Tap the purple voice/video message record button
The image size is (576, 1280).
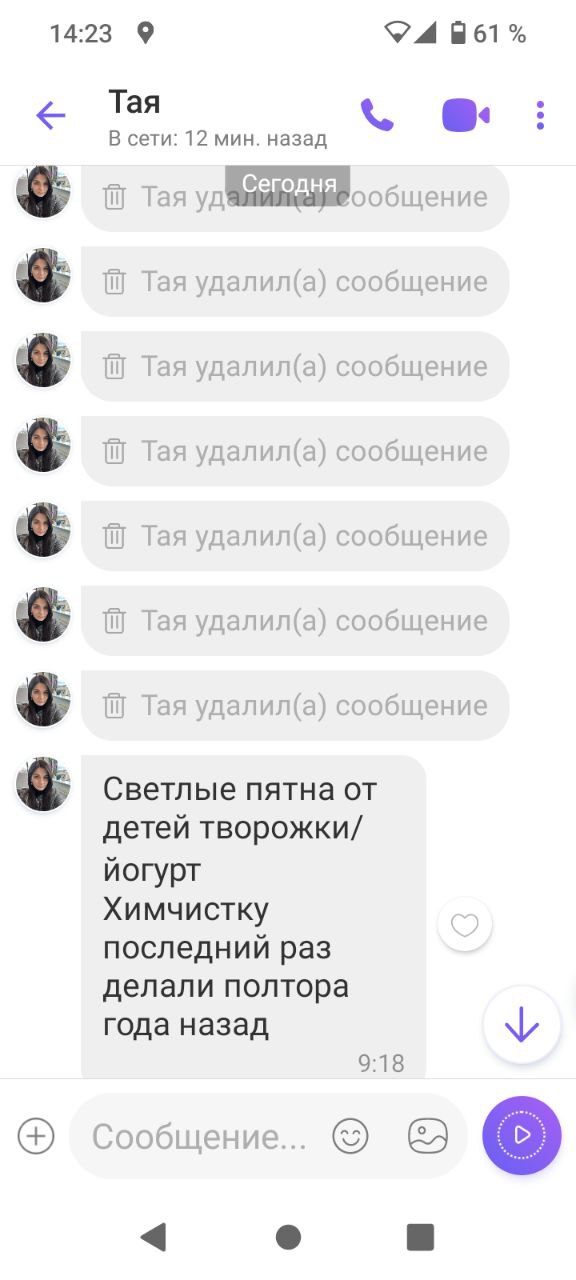522,1135
